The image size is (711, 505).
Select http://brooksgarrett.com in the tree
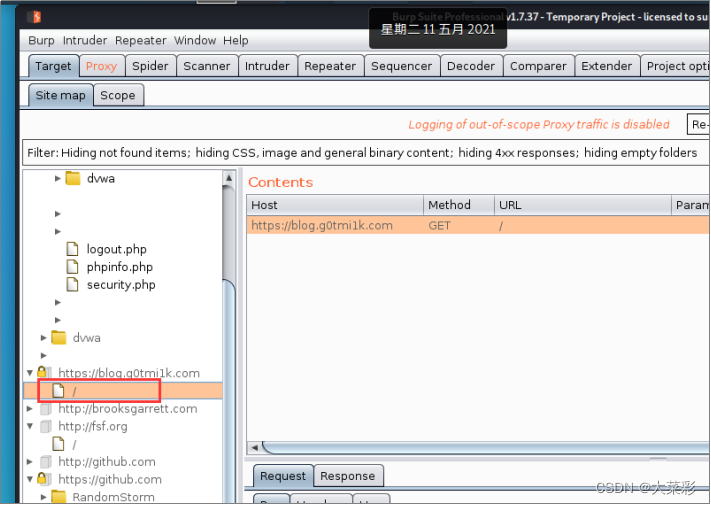coord(127,409)
